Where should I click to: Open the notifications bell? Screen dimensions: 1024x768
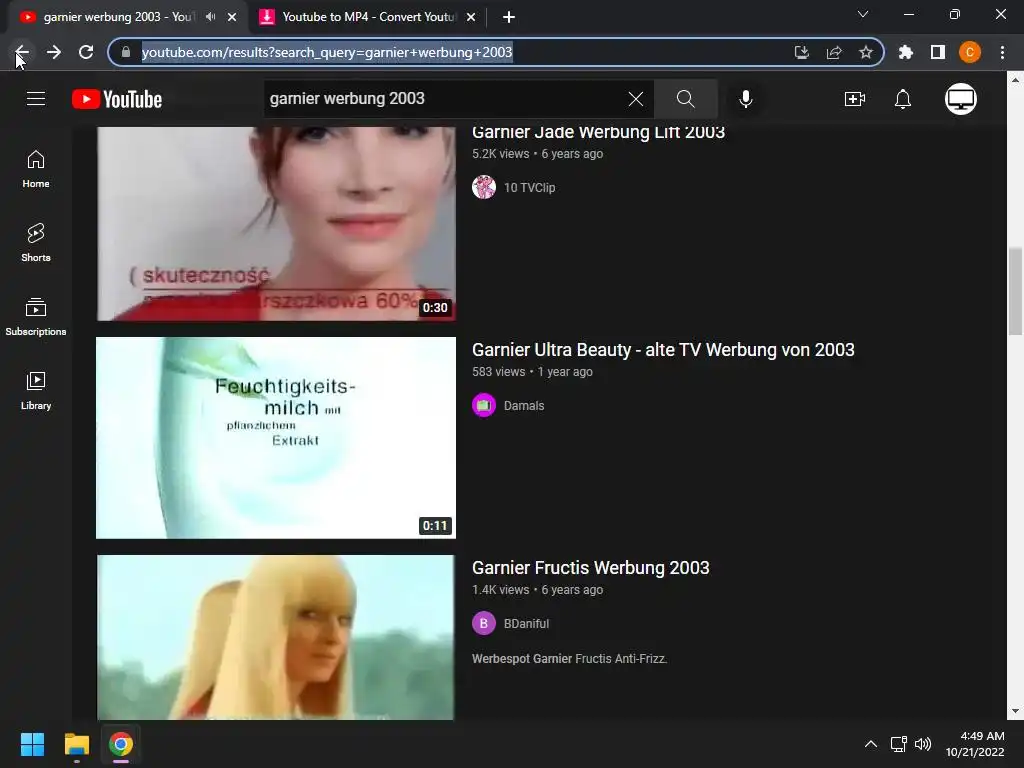click(903, 99)
